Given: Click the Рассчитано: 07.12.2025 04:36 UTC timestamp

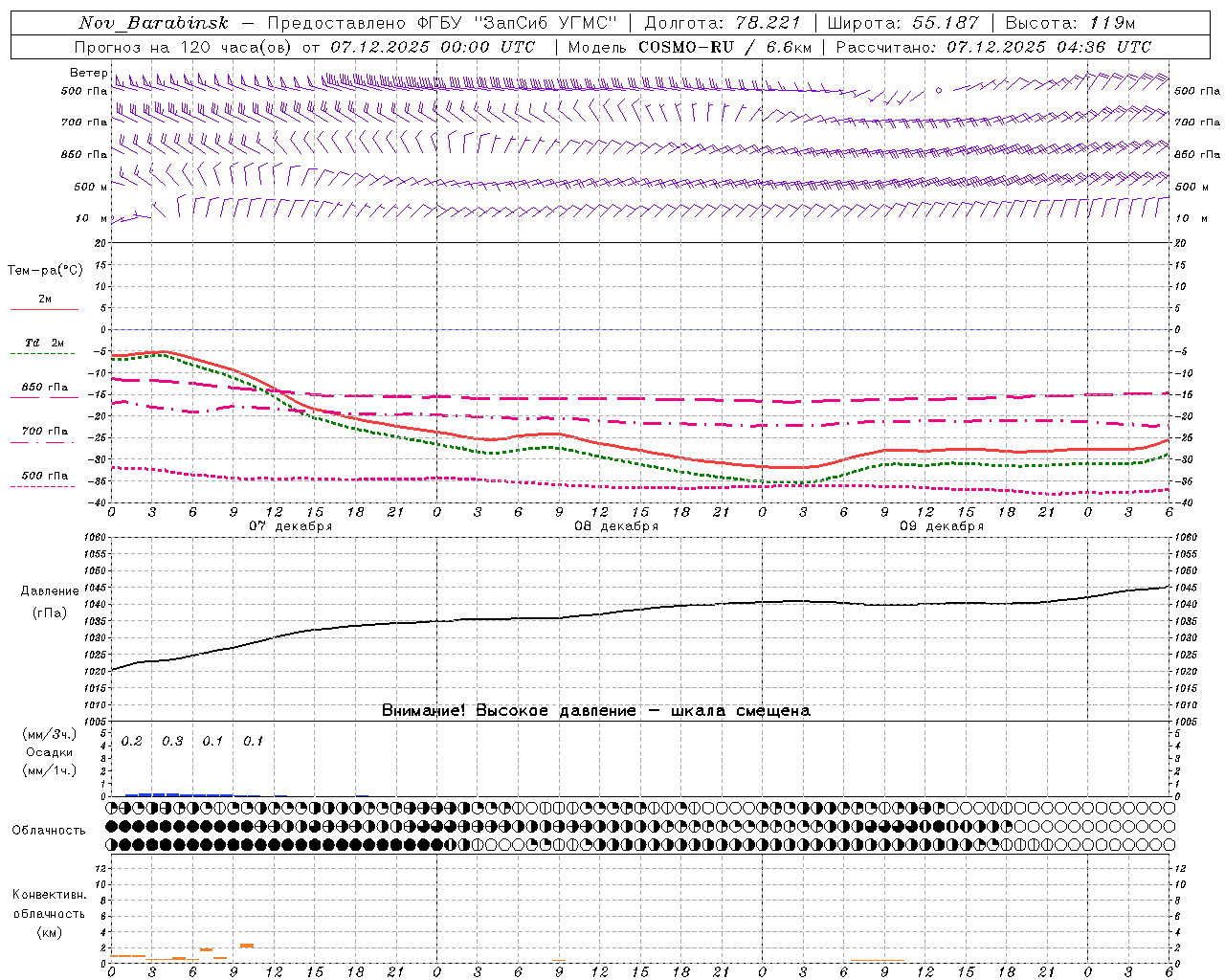Looking at the screenshot, I should [993, 47].
